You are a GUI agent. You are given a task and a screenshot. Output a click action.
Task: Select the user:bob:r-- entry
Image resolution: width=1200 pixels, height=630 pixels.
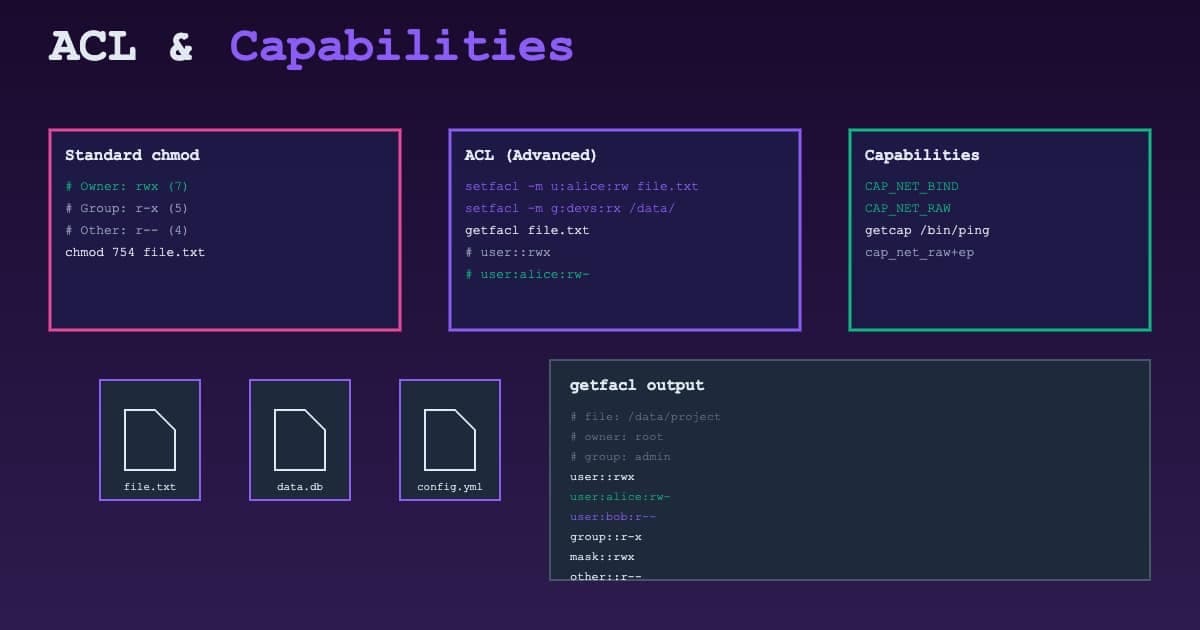[611, 516]
